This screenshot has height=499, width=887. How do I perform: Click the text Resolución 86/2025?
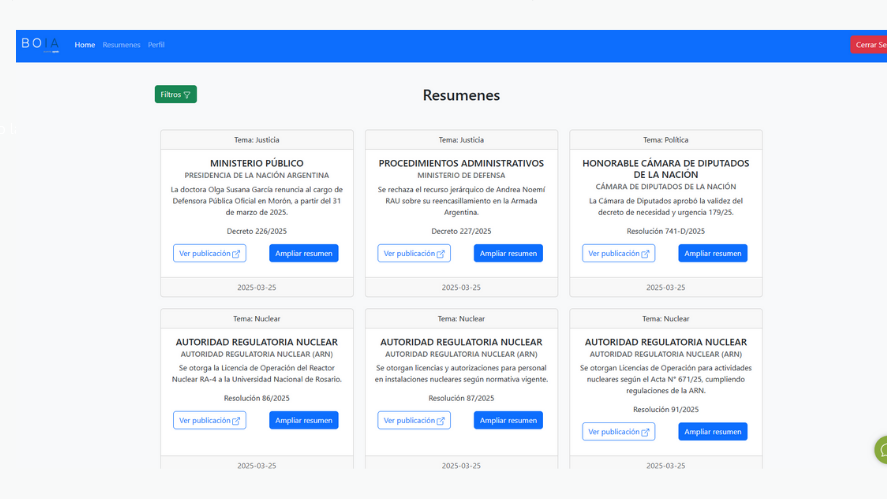257,398
